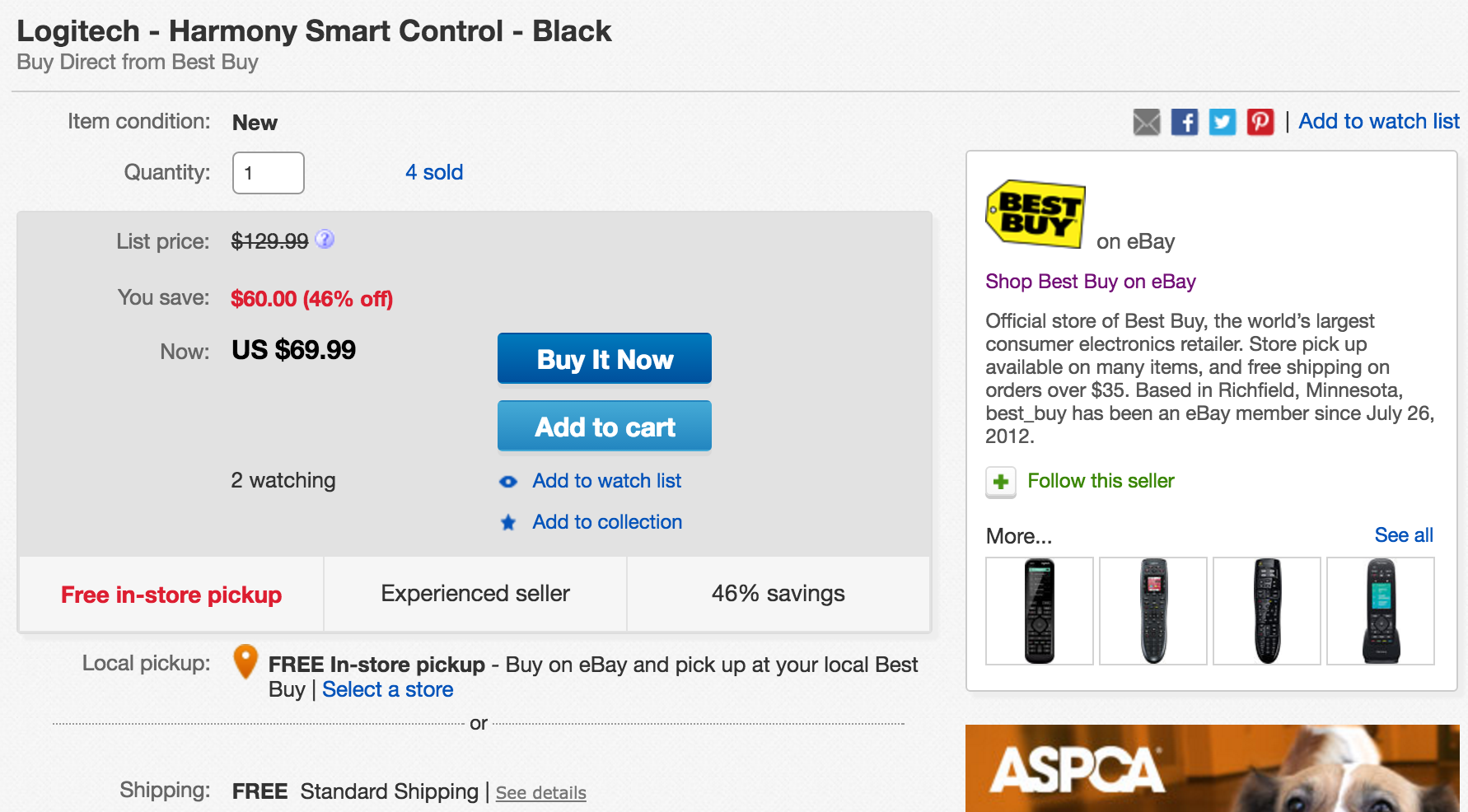
Task: Click the green plus follow seller icon
Action: [x=1001, y=482]
